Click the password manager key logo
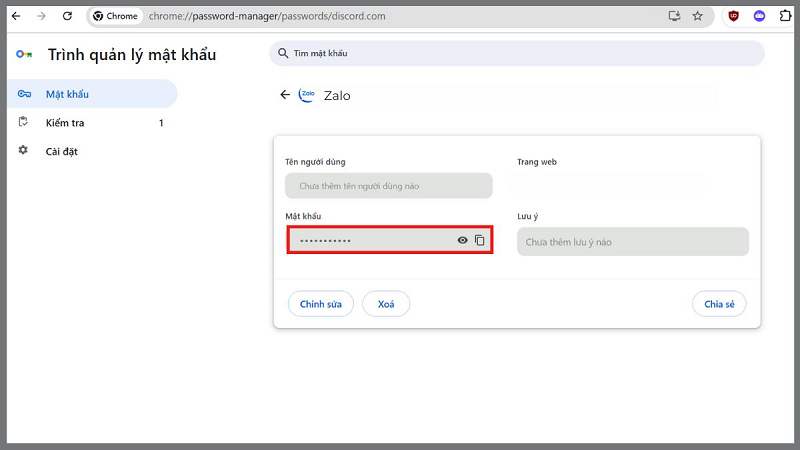 pyautogui.click(x=24, y=54)
